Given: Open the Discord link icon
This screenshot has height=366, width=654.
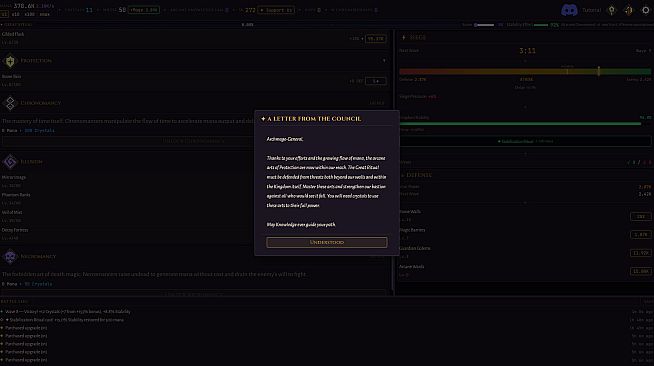Looking at the screenshot, I should (569, 10).
